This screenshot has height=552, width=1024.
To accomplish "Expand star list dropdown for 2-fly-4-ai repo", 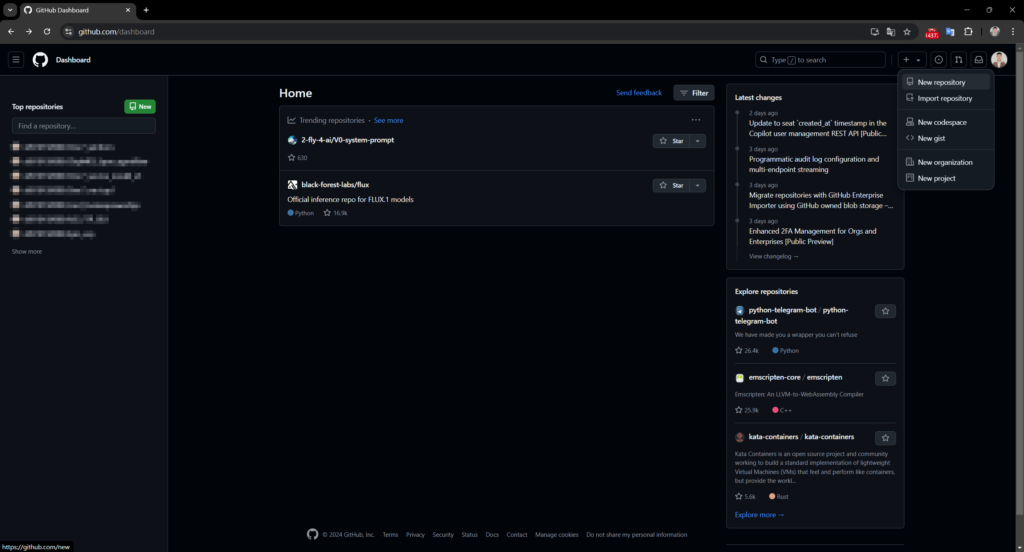I will tap(697, 141).
